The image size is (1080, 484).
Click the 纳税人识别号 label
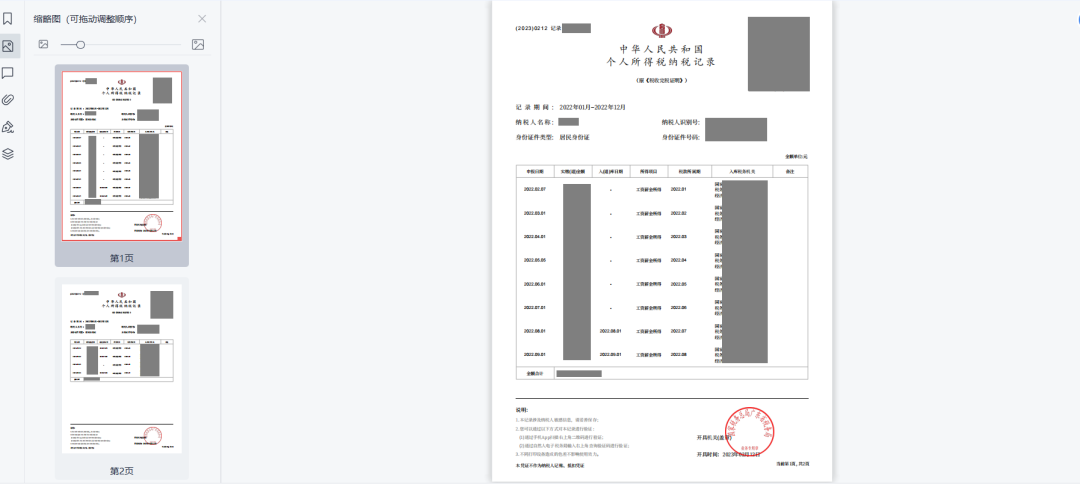click(x=681, y=122)
